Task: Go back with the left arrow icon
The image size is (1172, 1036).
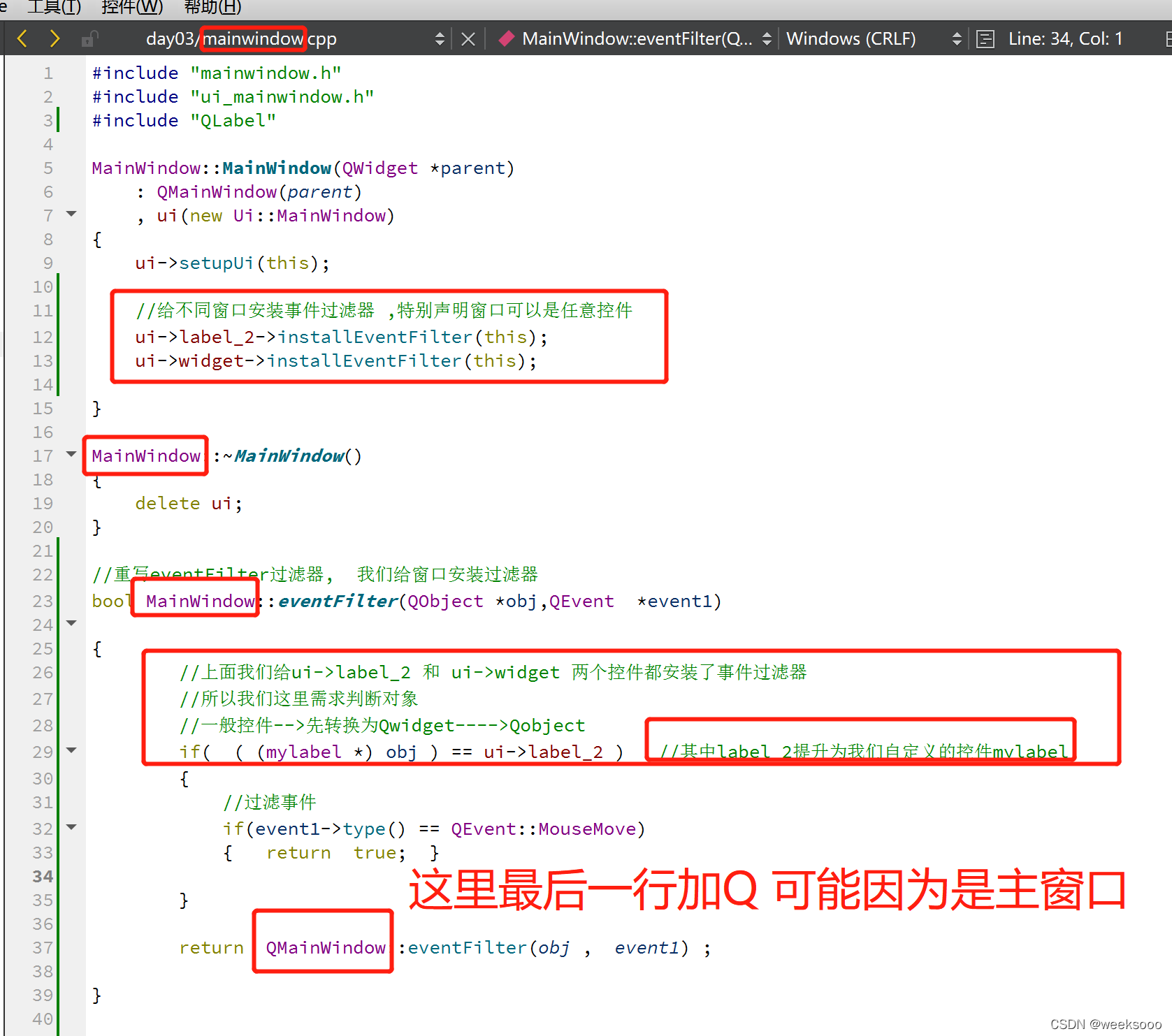Action: (x=22, y=38)
